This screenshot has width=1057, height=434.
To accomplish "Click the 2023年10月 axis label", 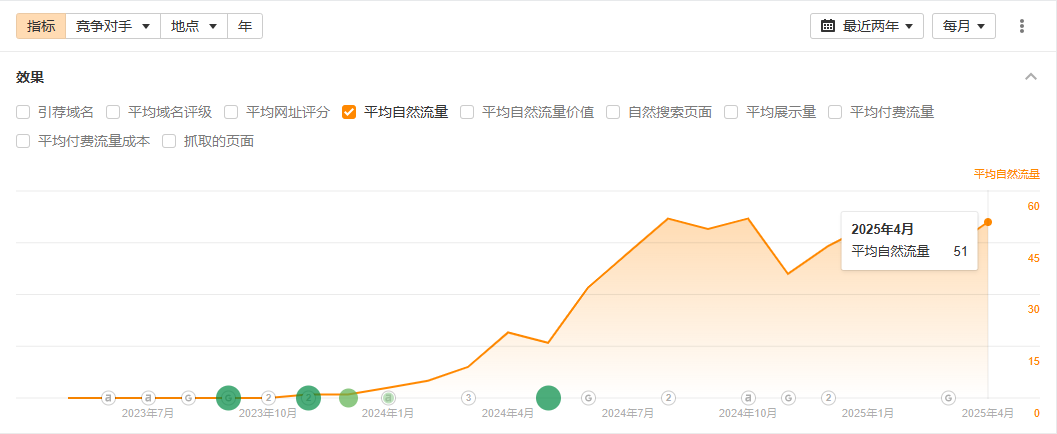I will (x=268, y=412).
